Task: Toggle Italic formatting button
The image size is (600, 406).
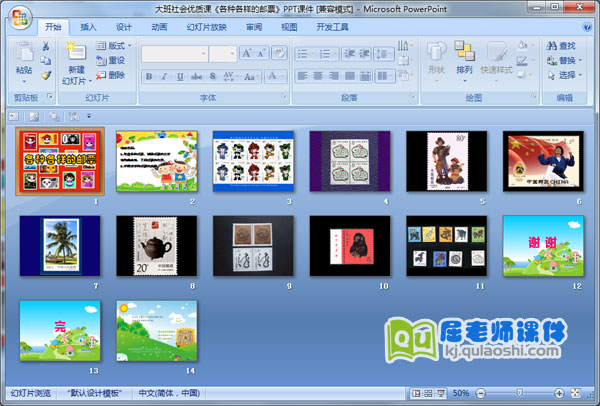Action: click(164, 76)
